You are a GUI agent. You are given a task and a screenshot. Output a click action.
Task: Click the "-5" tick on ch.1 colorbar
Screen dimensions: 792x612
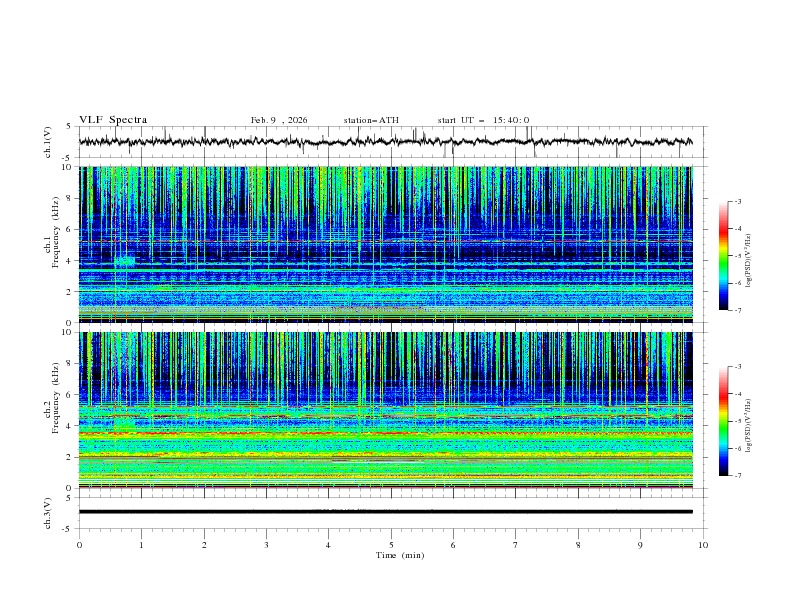click(738, 256)
